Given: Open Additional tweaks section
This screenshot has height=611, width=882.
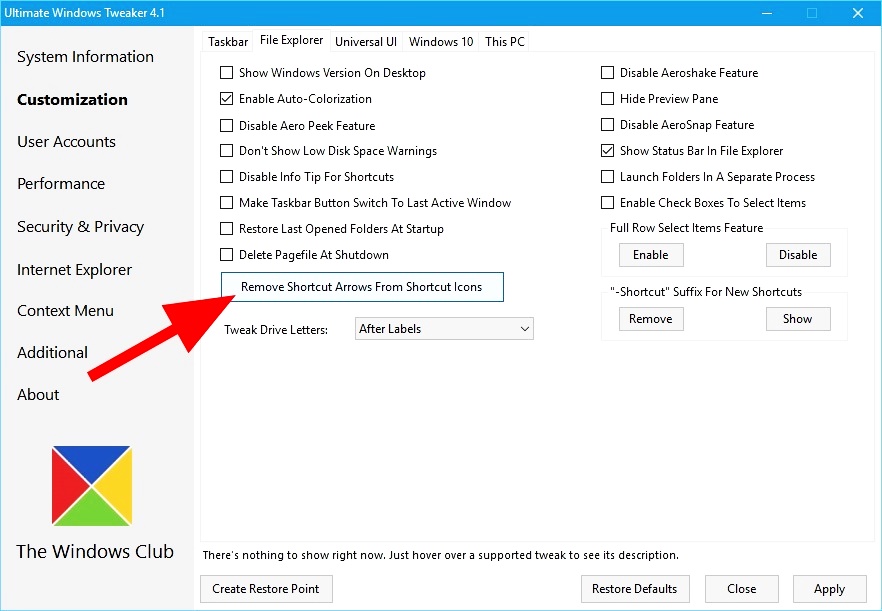Looking at the screenshot, I should pyautogui.click(x=52, y=353).
